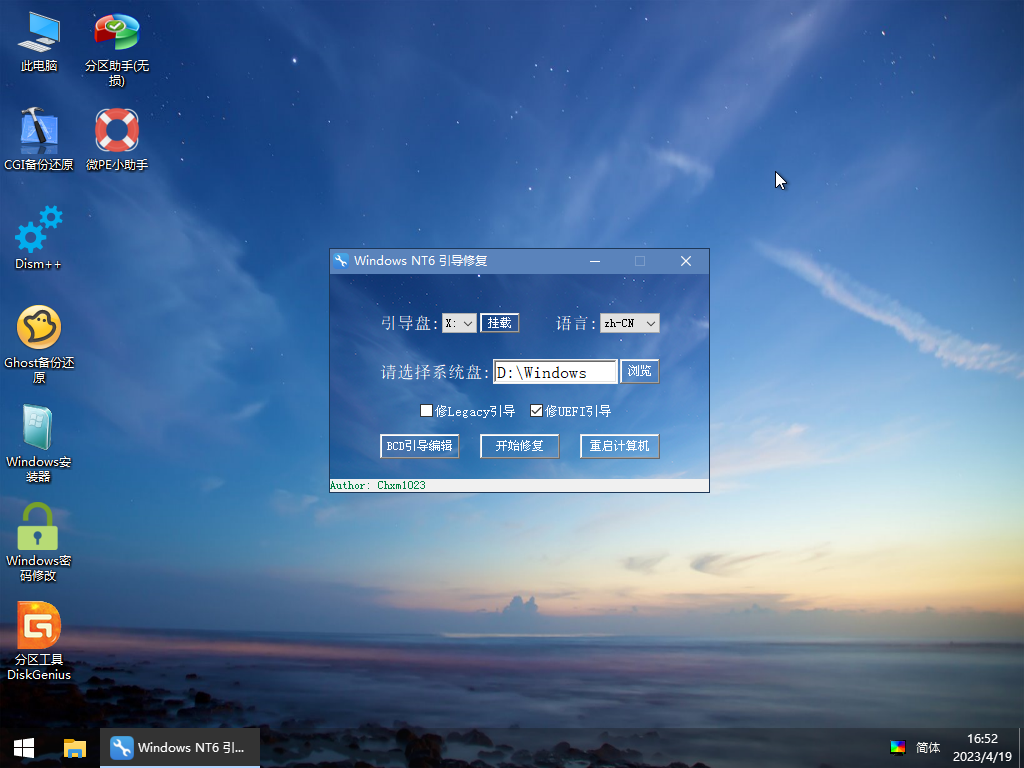Click the color display tray icon
This screenshot has height=768, width=1024.
[x=898, y=748]
